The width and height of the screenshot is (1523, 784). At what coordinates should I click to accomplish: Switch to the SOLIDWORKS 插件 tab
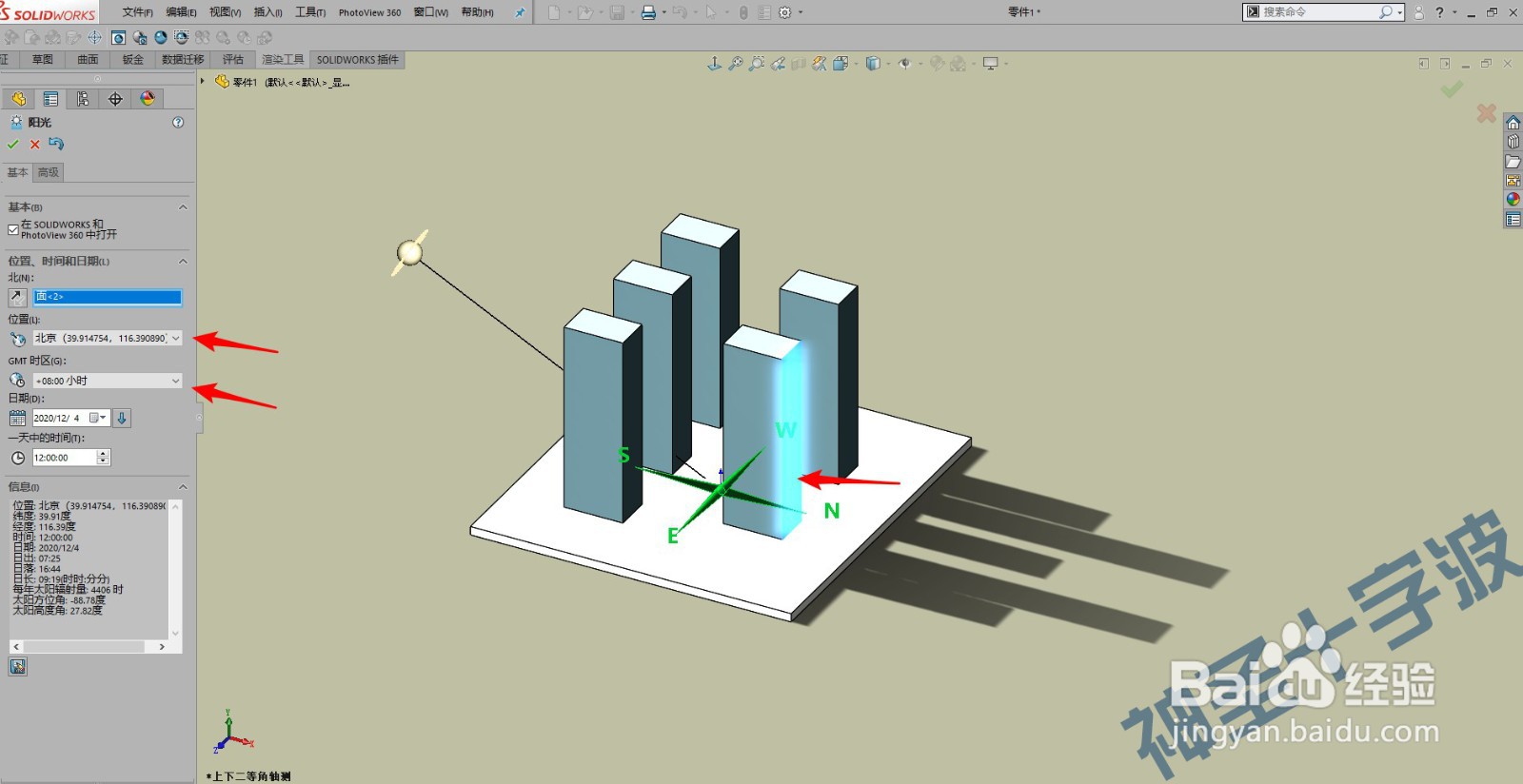pos(358,60)
